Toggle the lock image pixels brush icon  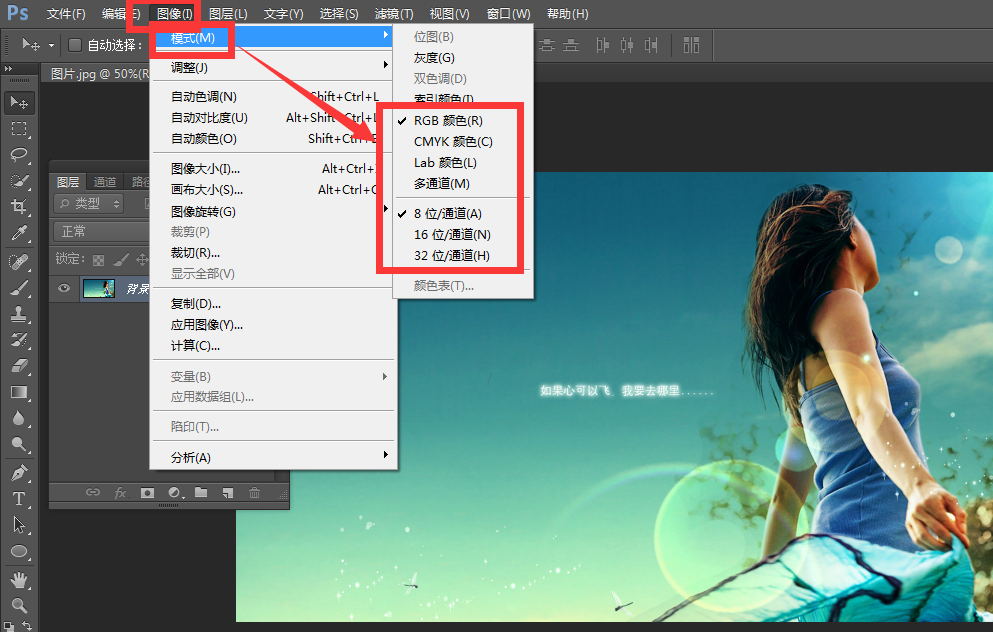click(120, 260)
